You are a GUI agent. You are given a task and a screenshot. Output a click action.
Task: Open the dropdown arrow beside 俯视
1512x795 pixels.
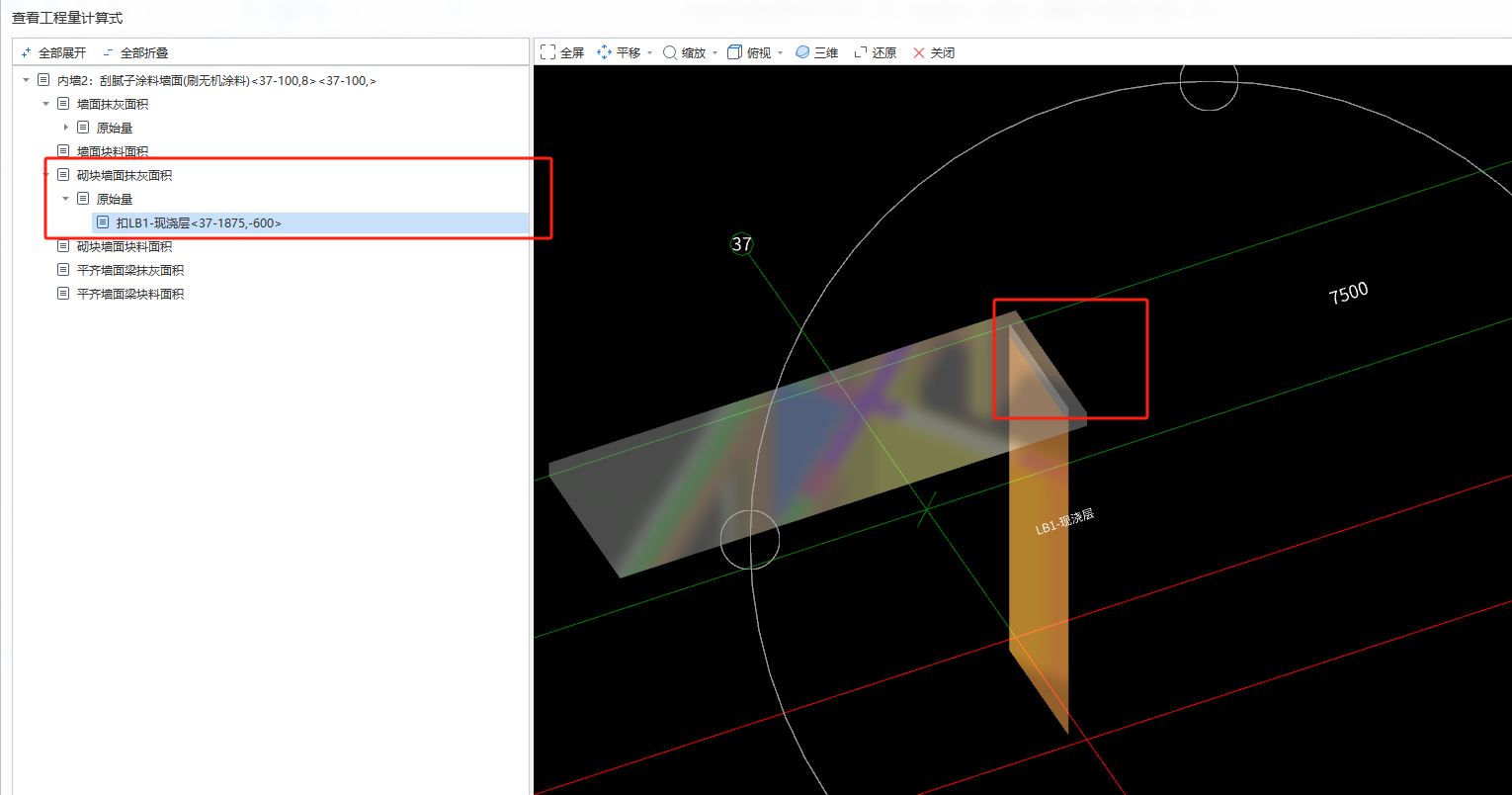pos(780,53)
